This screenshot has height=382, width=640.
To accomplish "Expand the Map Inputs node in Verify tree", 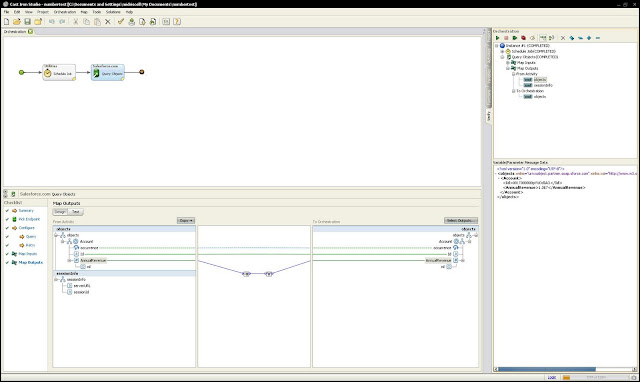I will point(508,63).
